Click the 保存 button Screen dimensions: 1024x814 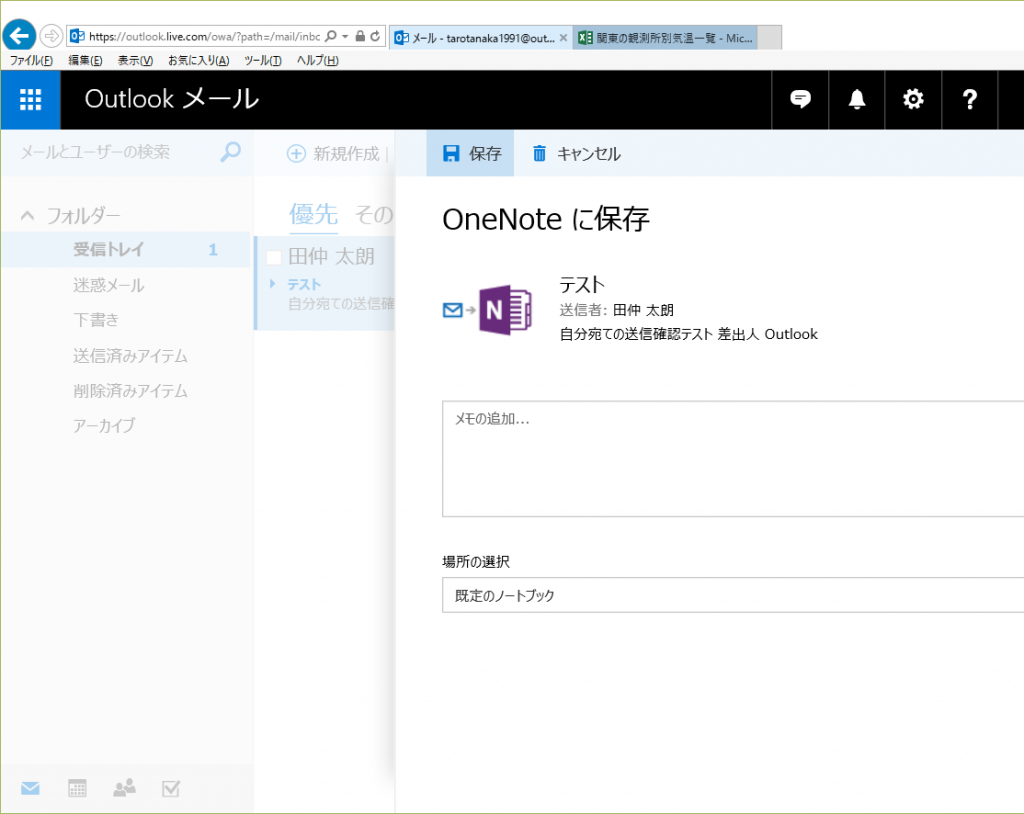point(470,154)
